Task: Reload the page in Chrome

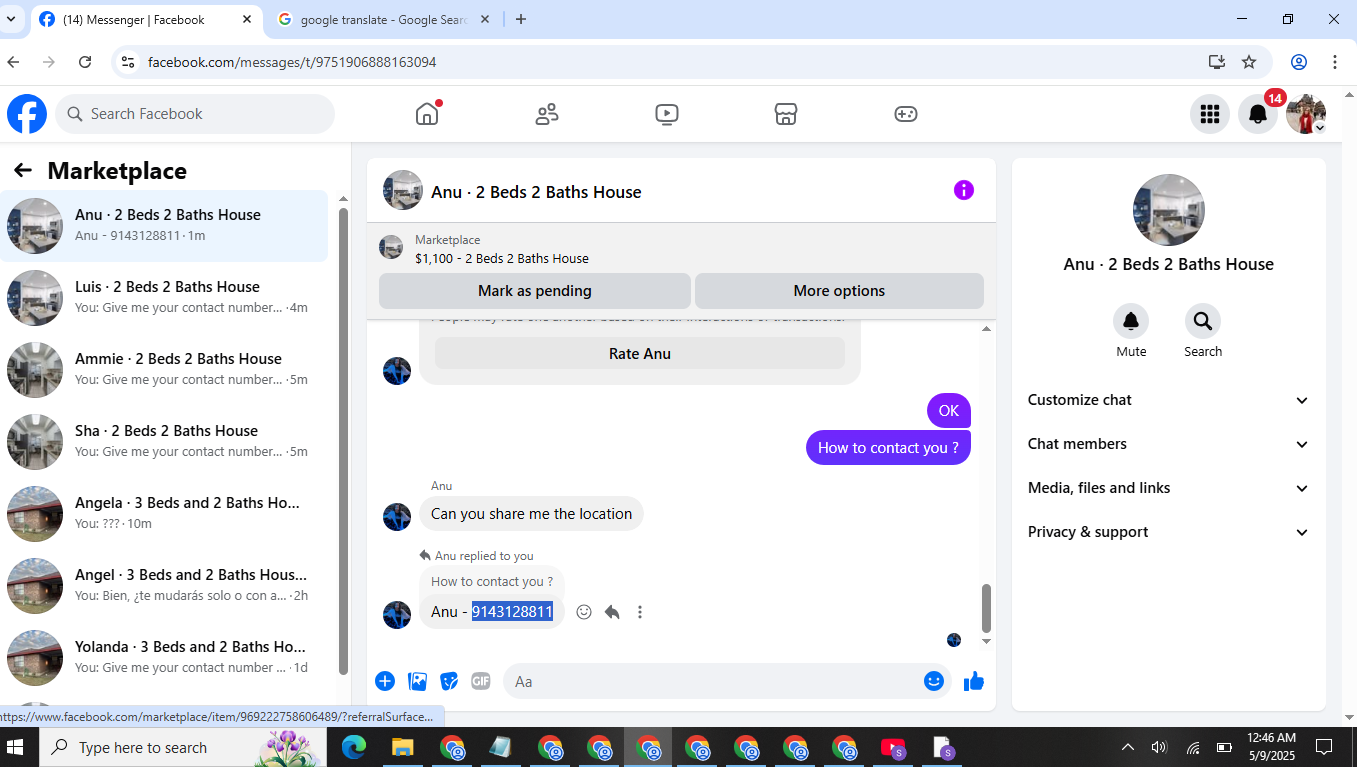Action: click(85, 62)
